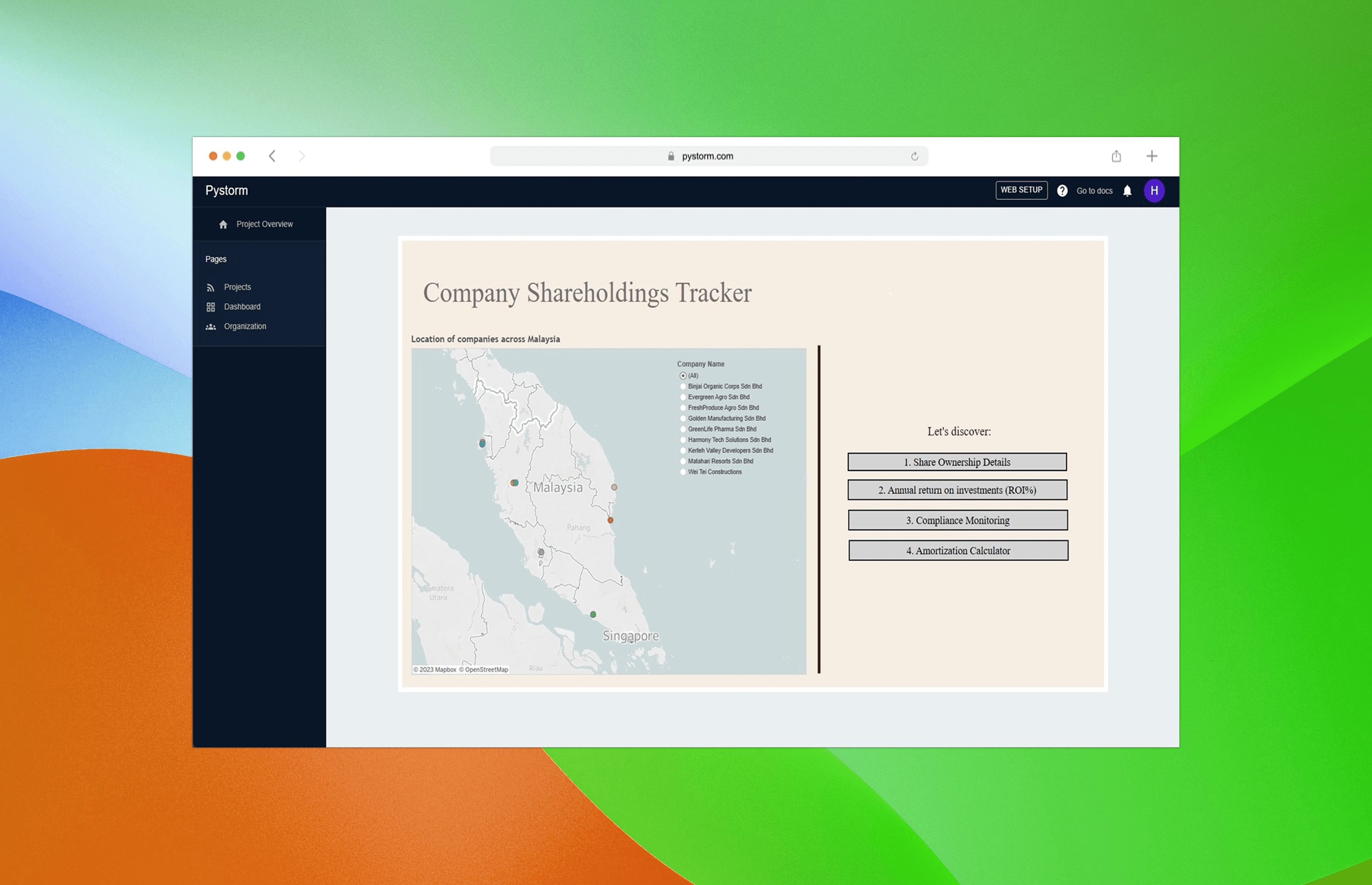The width and height of the screenshot is (1372, 885).
Task: Select the (All) company radio button
Action: pos(683,376)
